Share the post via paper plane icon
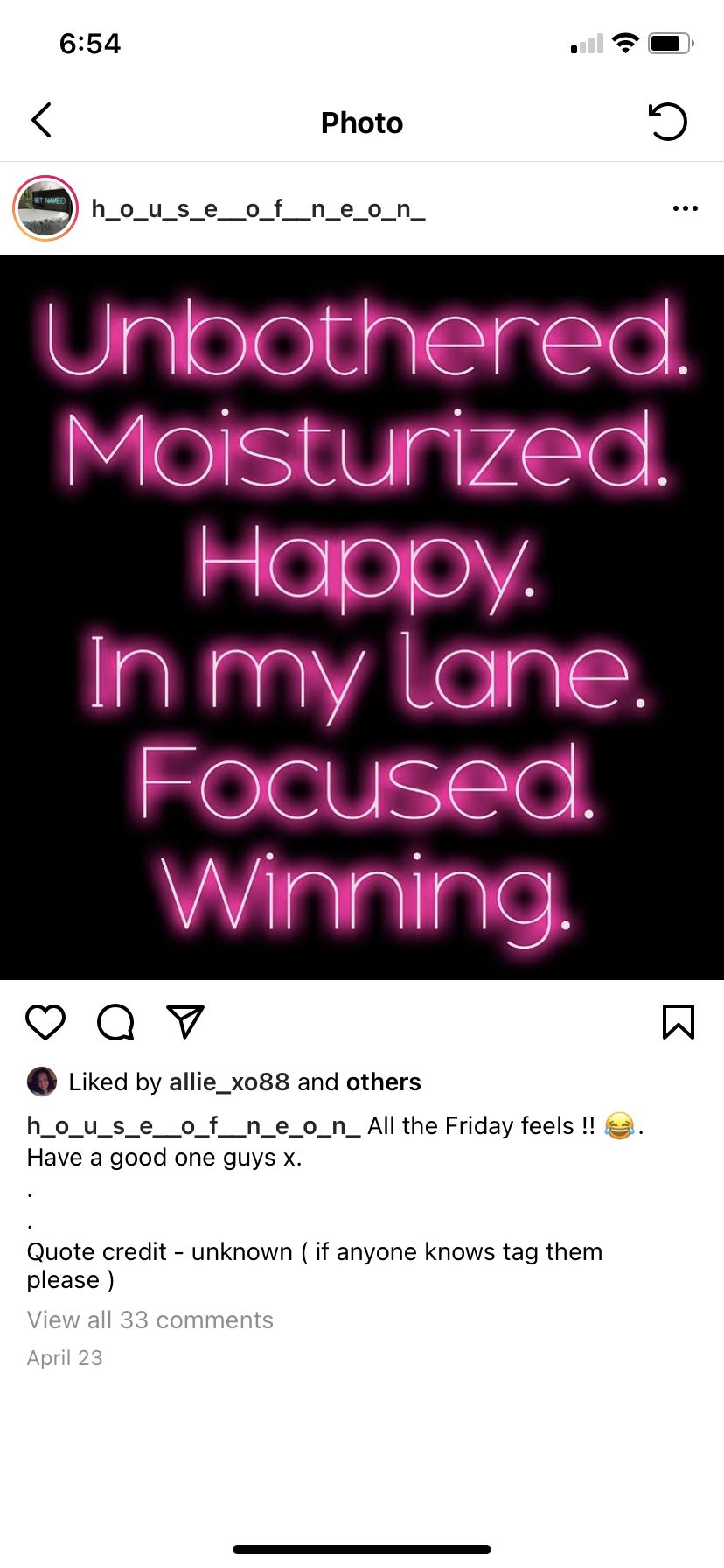724x1568 pixels. pyautogui.click(x=184, y=1021)
